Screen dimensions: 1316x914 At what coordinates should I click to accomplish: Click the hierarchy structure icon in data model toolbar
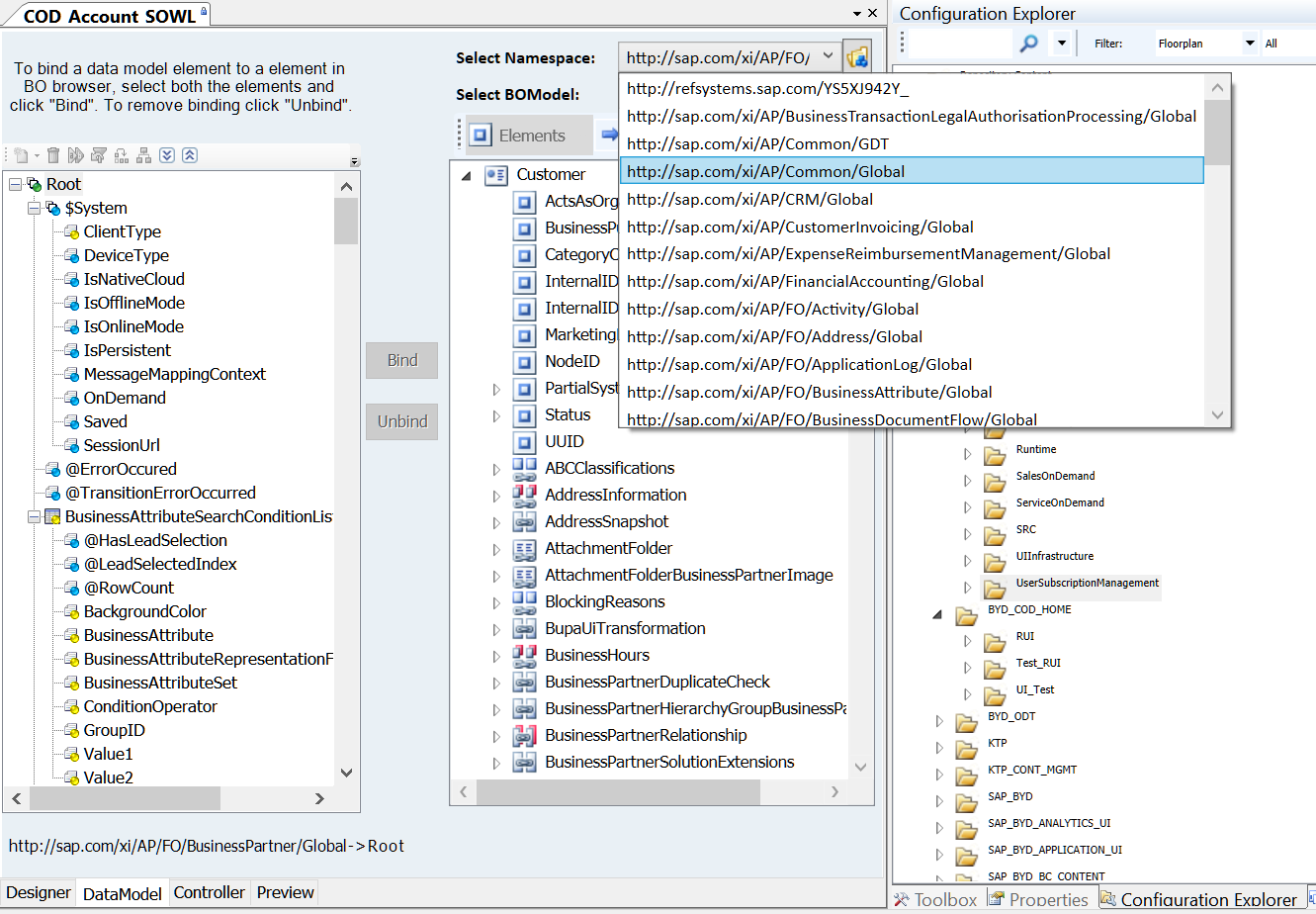(144, 155)
